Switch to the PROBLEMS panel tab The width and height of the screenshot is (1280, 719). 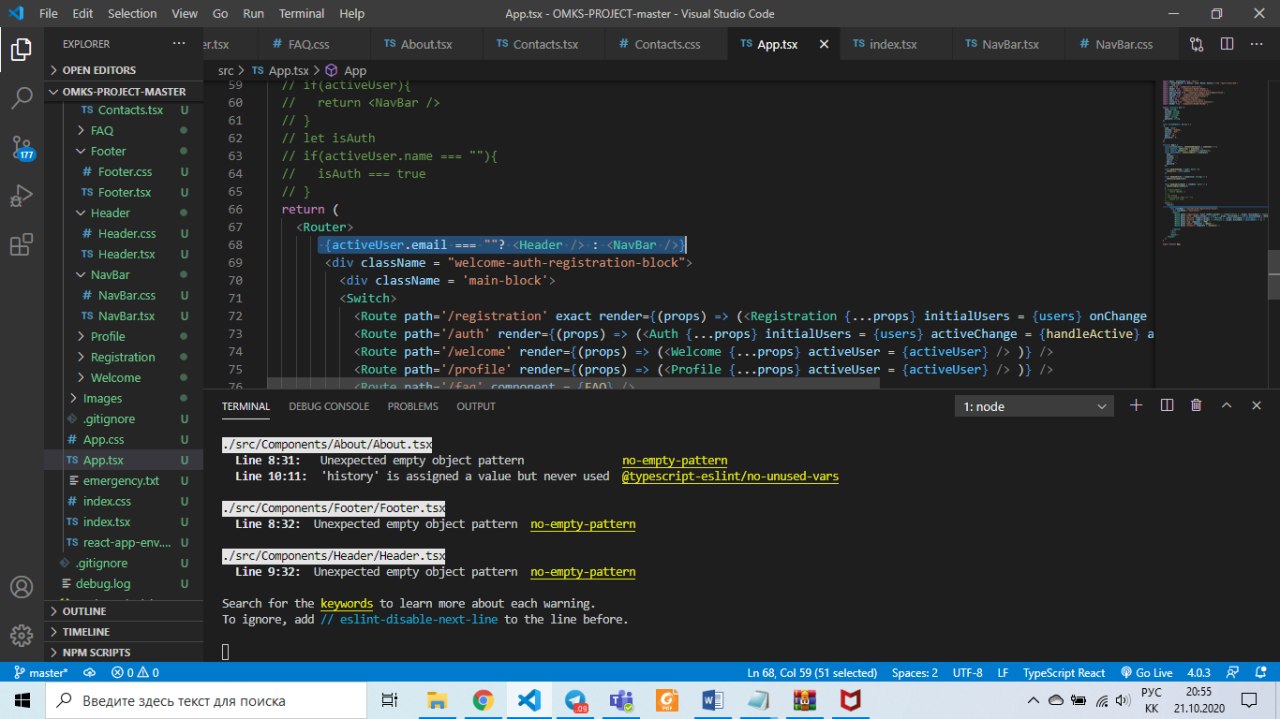click(x=413, y=406)
